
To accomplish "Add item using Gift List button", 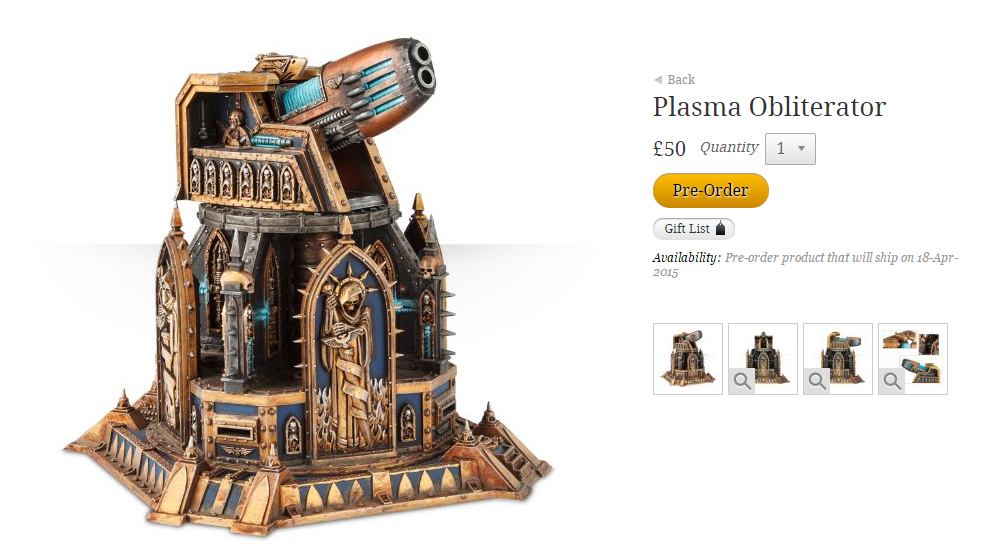I will (694, 228).
